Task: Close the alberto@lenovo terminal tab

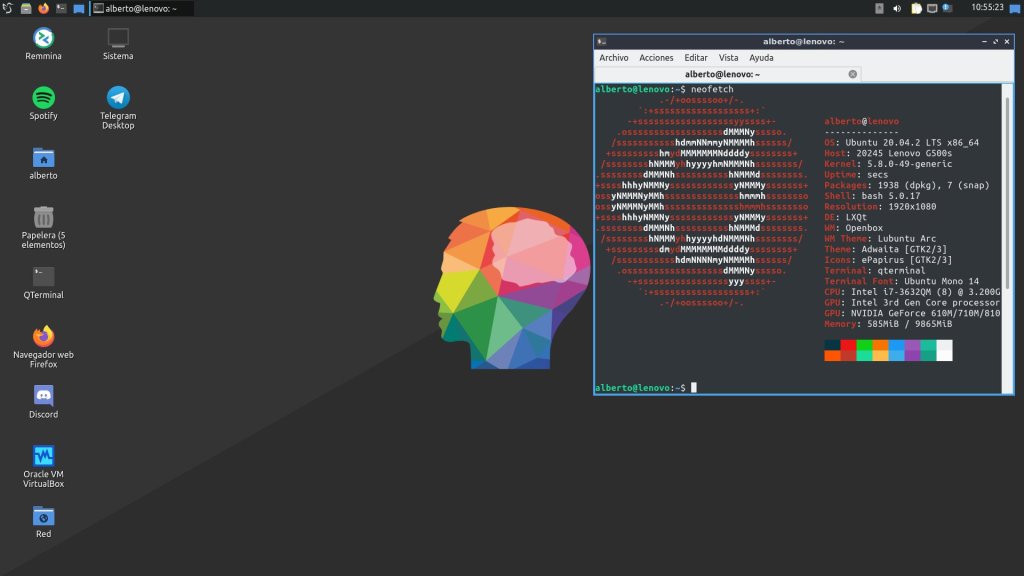Action: click(x=853, y=74)
